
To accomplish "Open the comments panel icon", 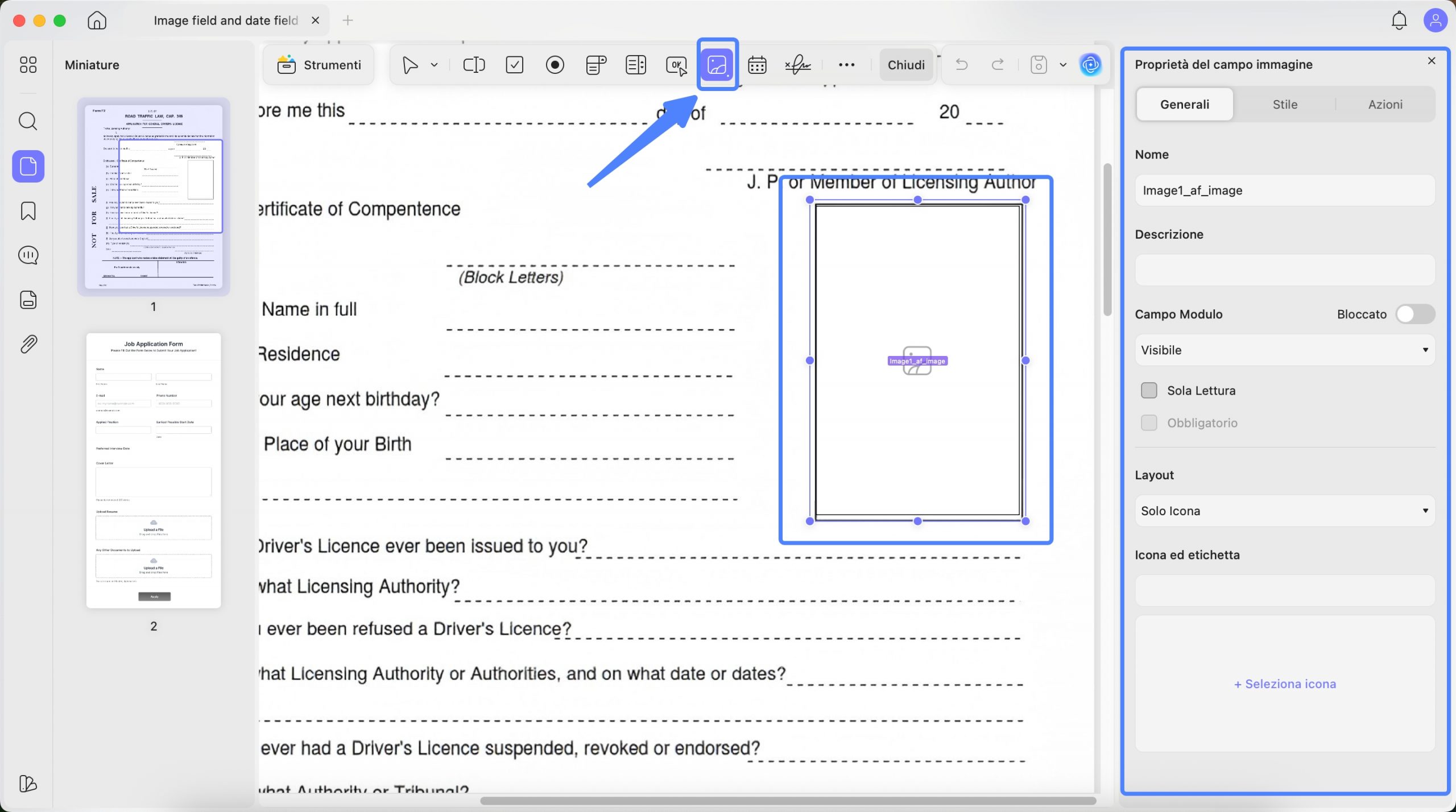I will (28, 255).
